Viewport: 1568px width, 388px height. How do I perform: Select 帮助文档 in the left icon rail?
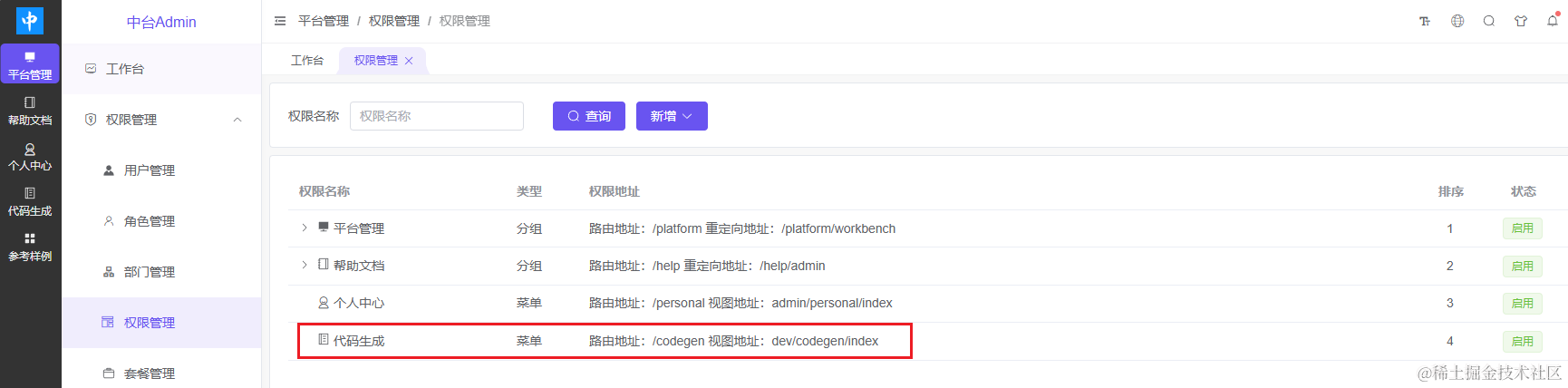point(30,111)
